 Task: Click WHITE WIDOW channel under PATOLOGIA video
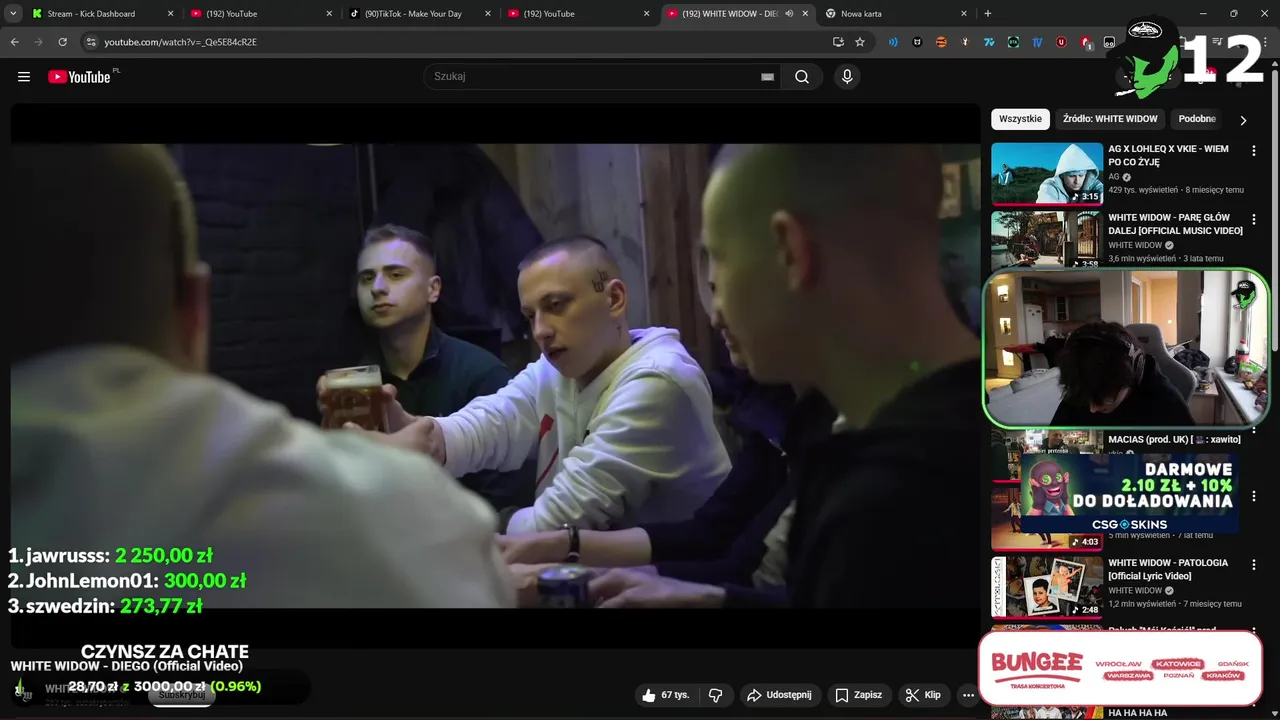1135,591
